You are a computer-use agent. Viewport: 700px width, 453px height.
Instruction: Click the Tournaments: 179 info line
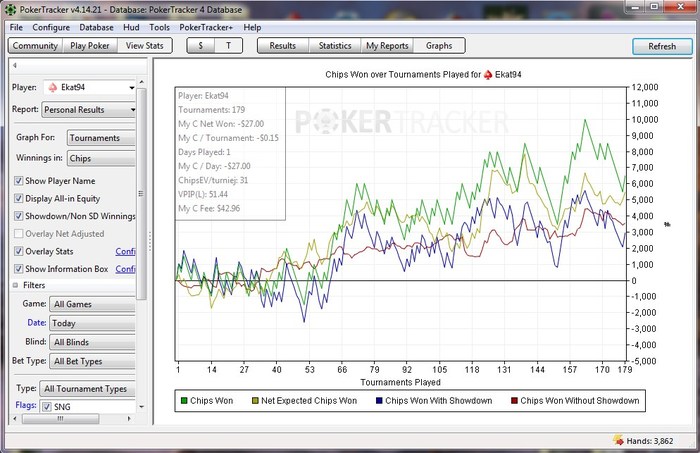[212, 110]
